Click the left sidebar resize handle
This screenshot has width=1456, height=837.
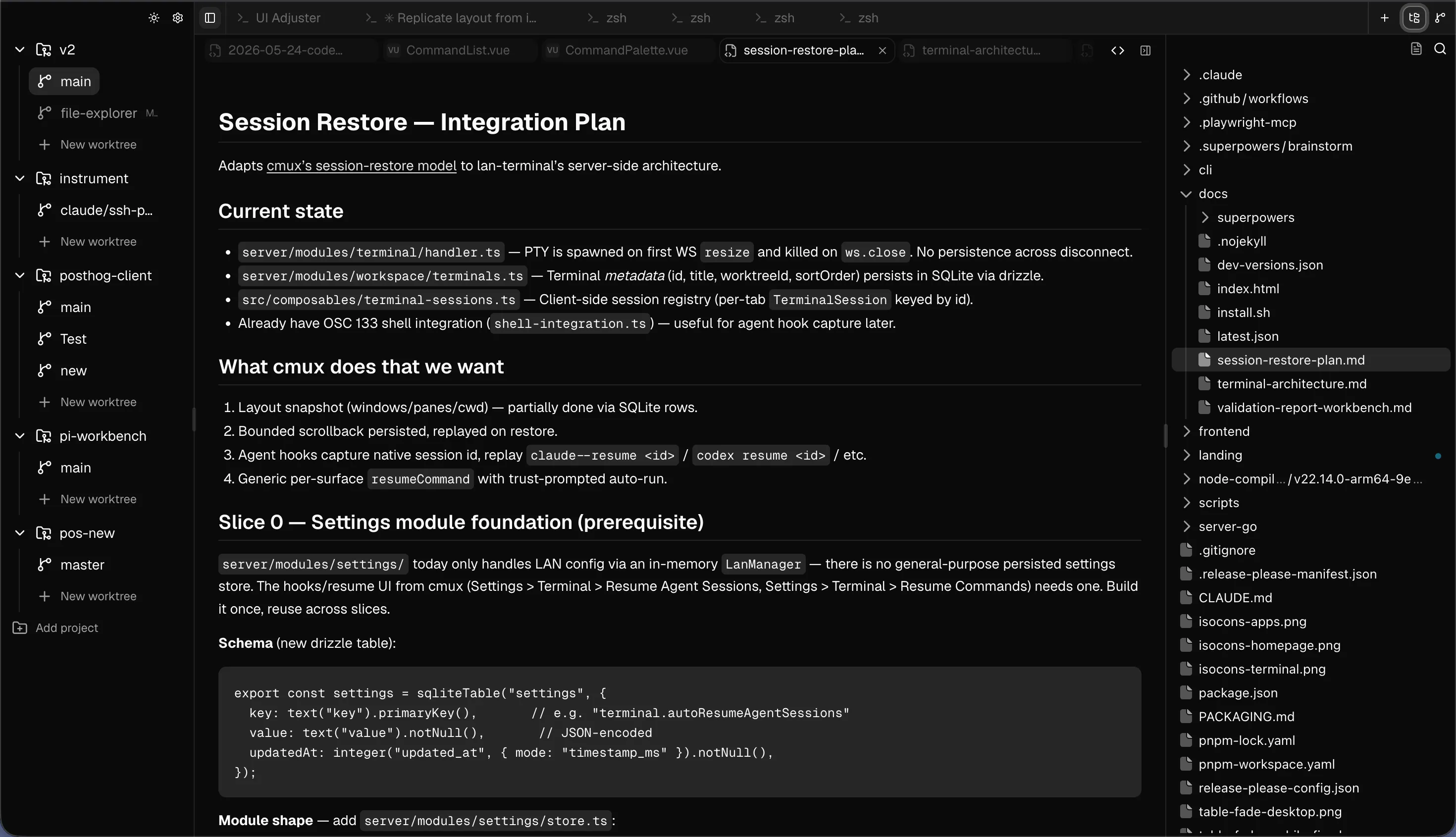click(x=194, y=419)
